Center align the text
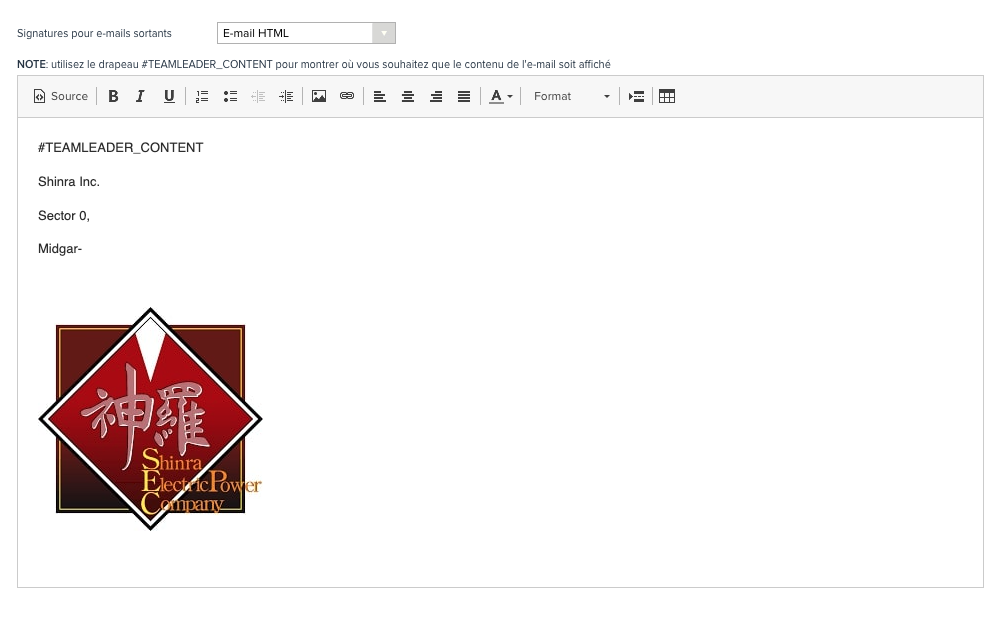The image size is (999, 618). [x=408, y=96]
